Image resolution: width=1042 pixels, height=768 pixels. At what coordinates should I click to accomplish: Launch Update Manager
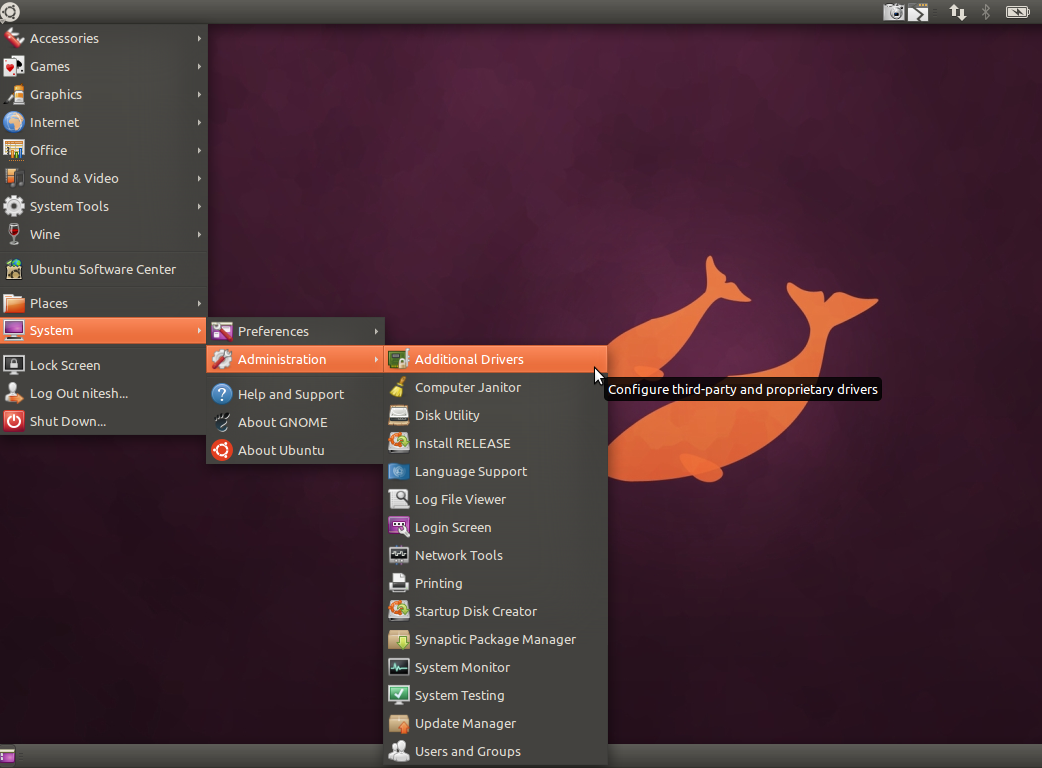pyautogui.click(x=496, y=723)
